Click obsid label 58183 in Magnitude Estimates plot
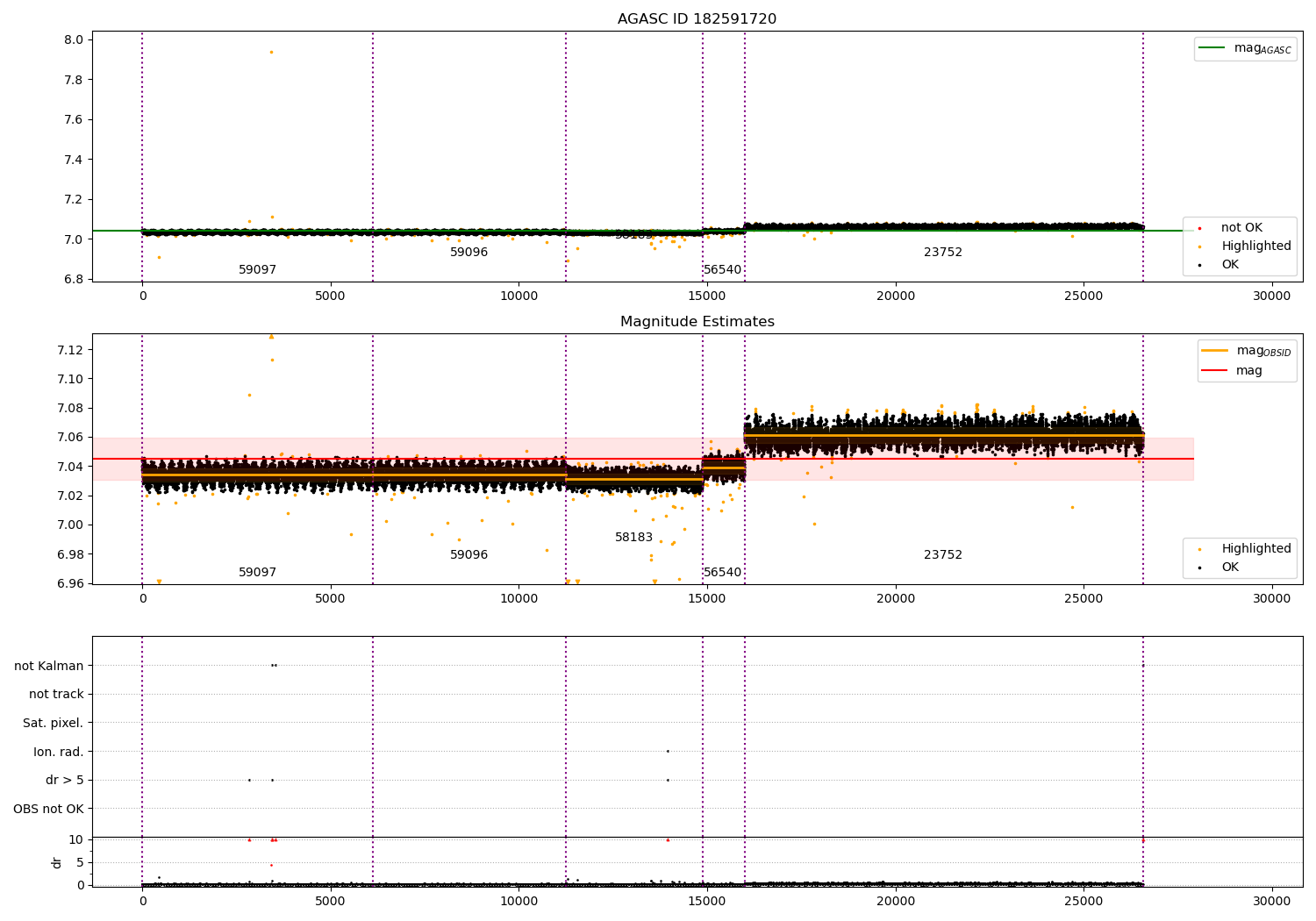The image size is (1316, 921). (x=634, y=538)
